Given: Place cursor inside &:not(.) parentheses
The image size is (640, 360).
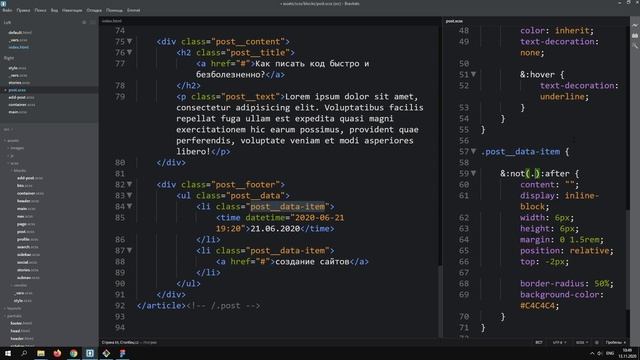Looking at the screenshot, I should click(x=533, y=173).
